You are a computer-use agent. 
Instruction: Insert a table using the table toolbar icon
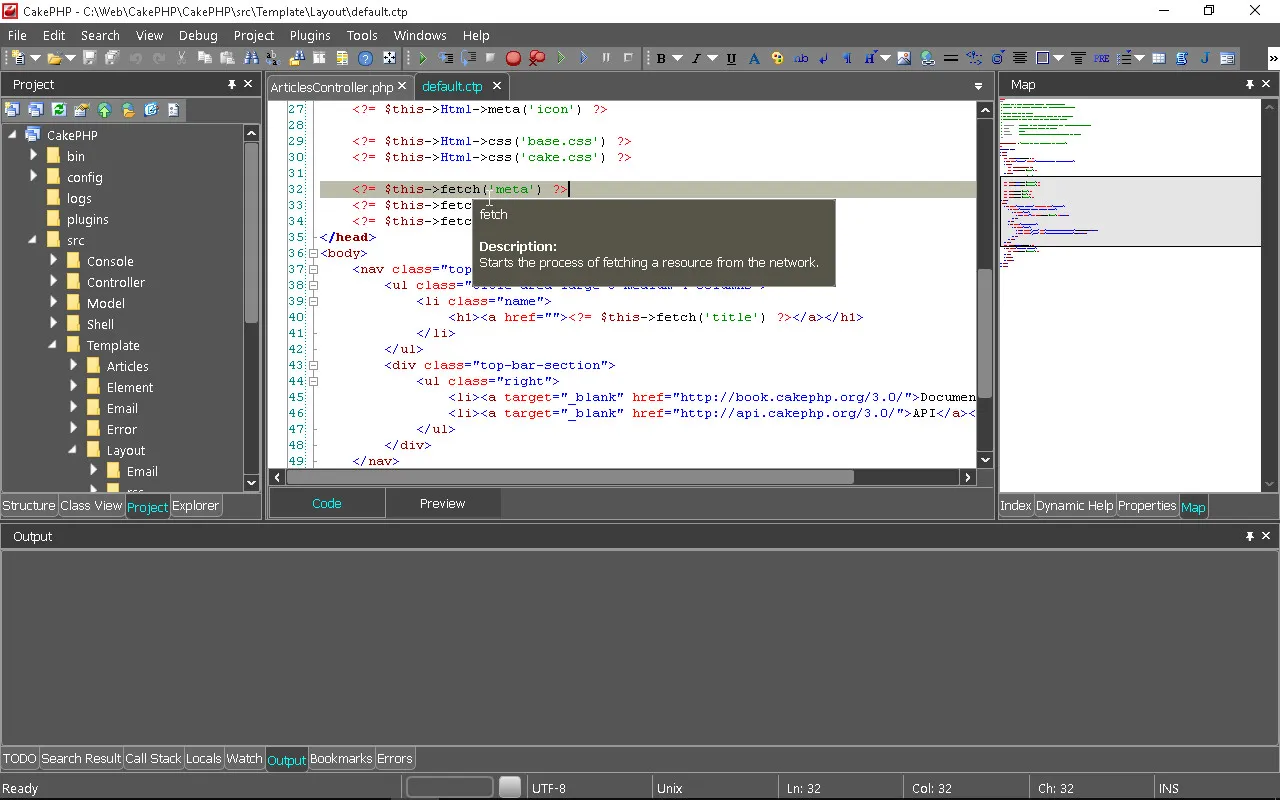coord(1159,59)
